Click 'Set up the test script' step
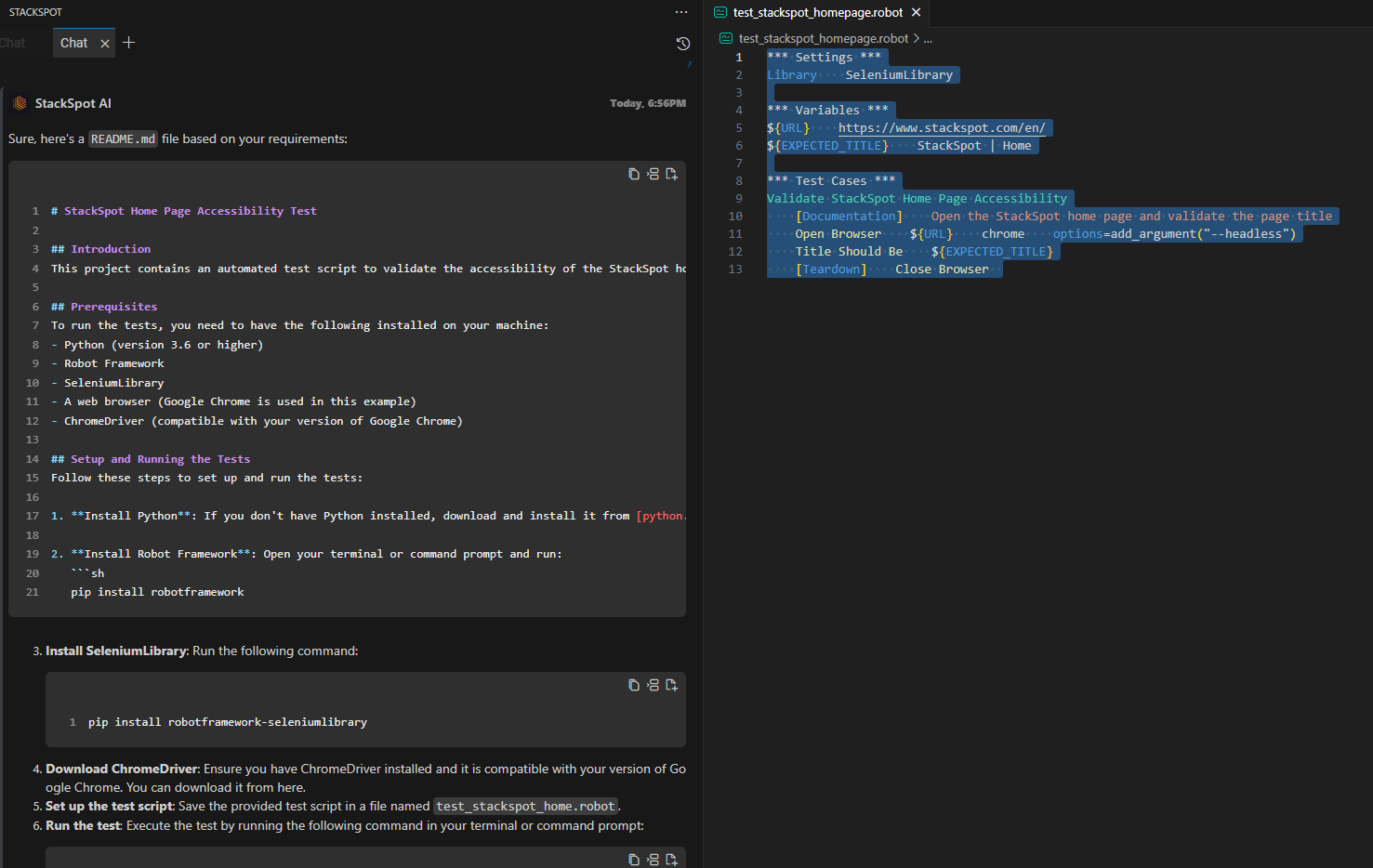The width and height of the screenshot is (1373, 868). point(110,807)
